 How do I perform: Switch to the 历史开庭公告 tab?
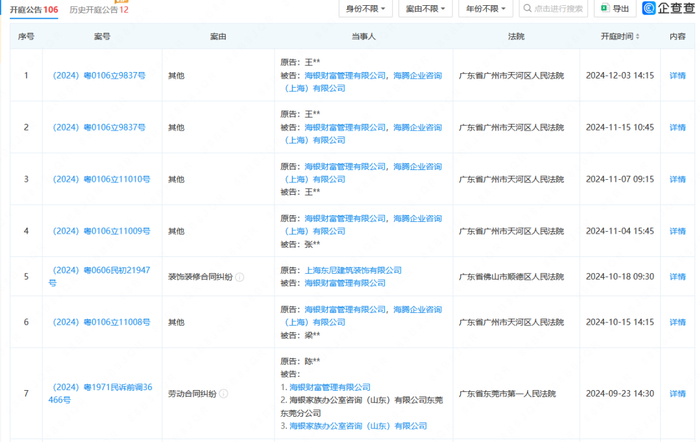coord(97,8)
